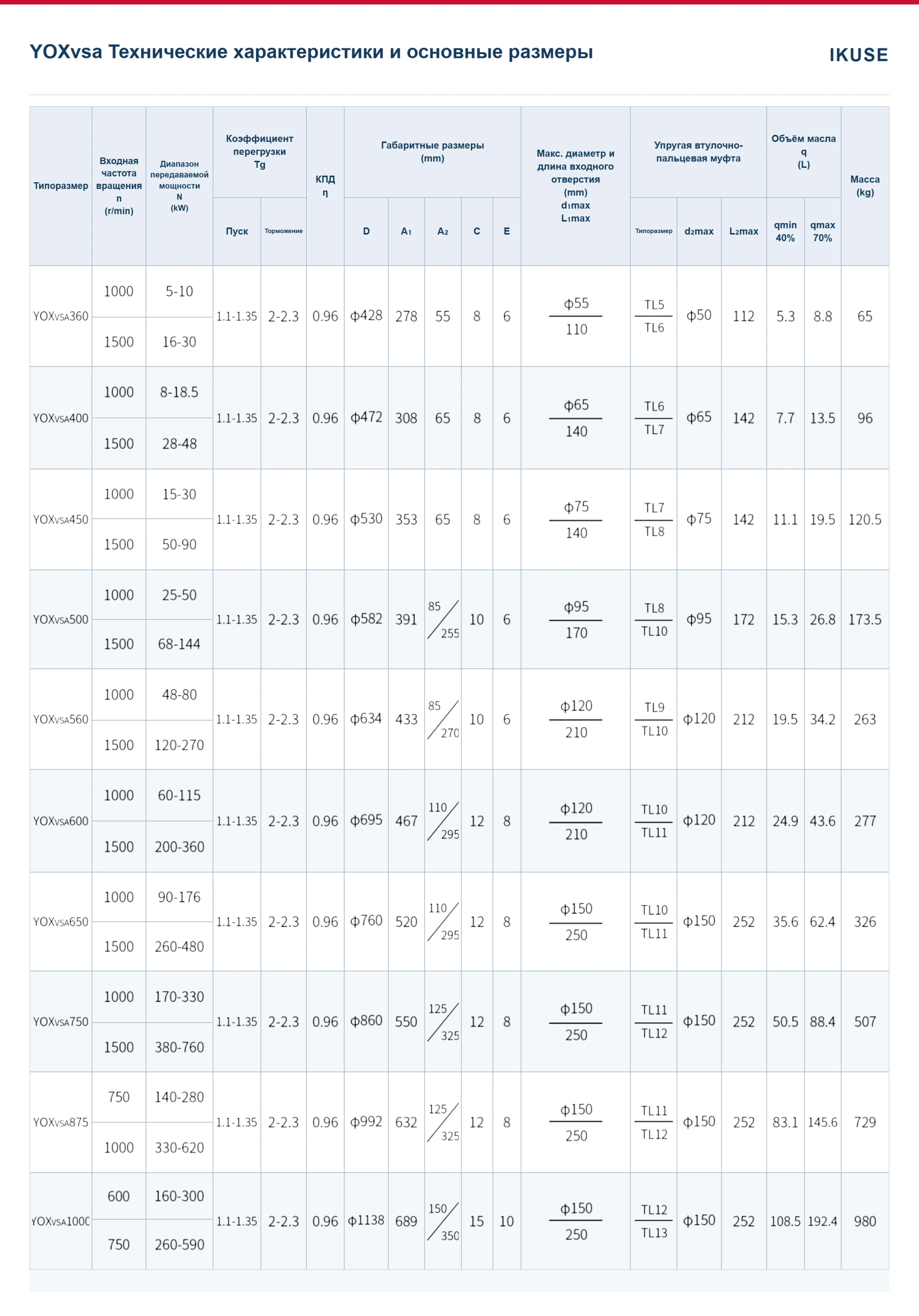Viewport: 919px width, 1316px height.
Task: Click the Габаритные размеры header
Action: pyautogui.click(x=432, y=152)
